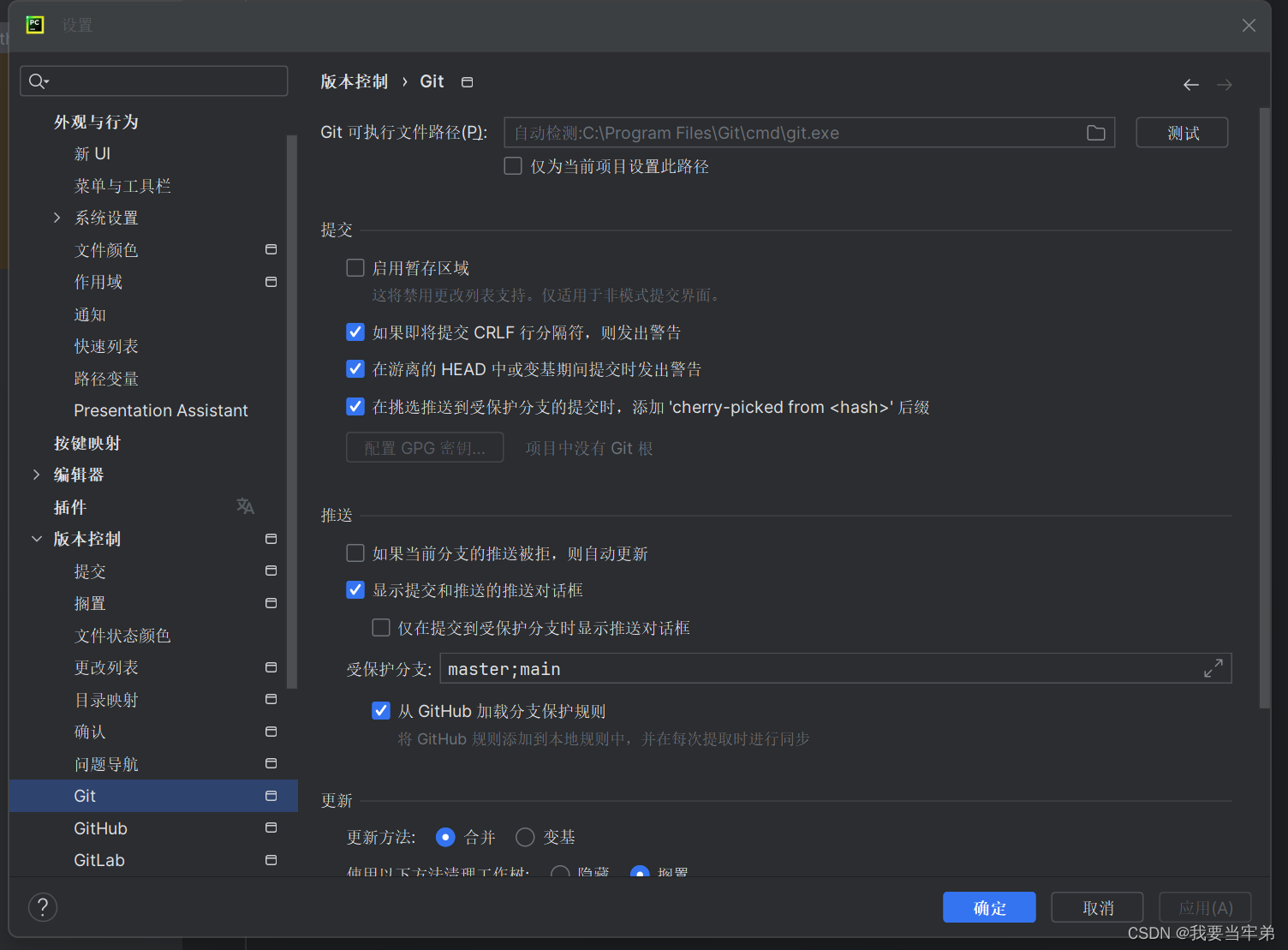Click inside the 受保护分支 input field
Screen dimensions: 1288x950
771,668
